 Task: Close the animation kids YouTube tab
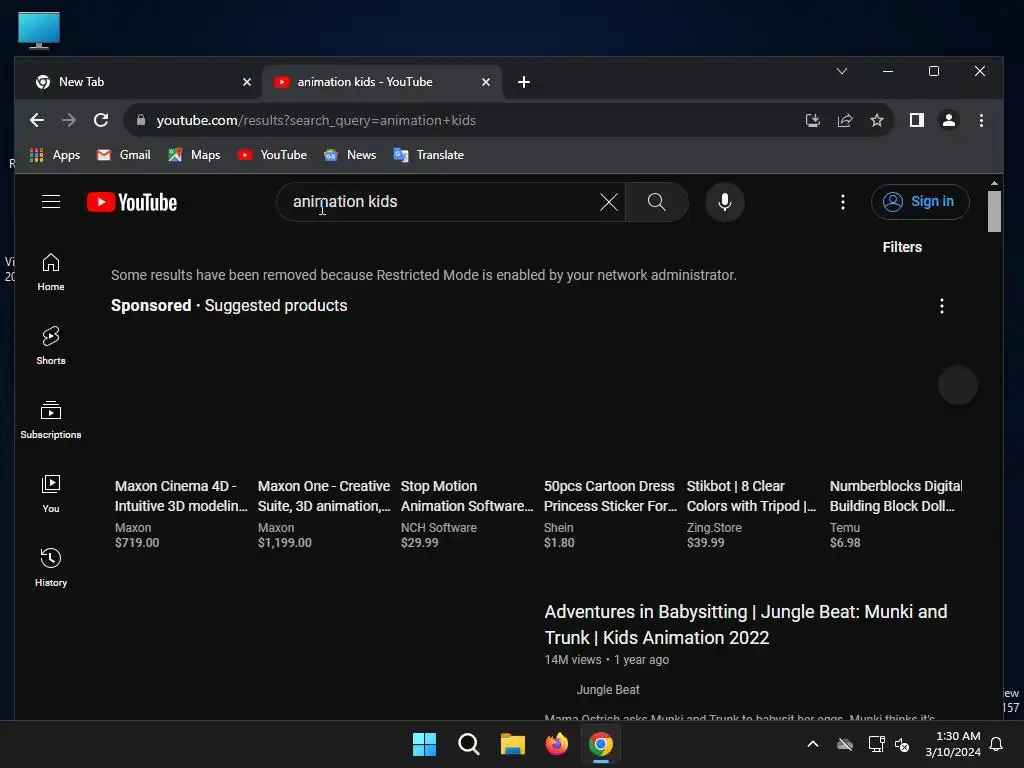[486, 82]
